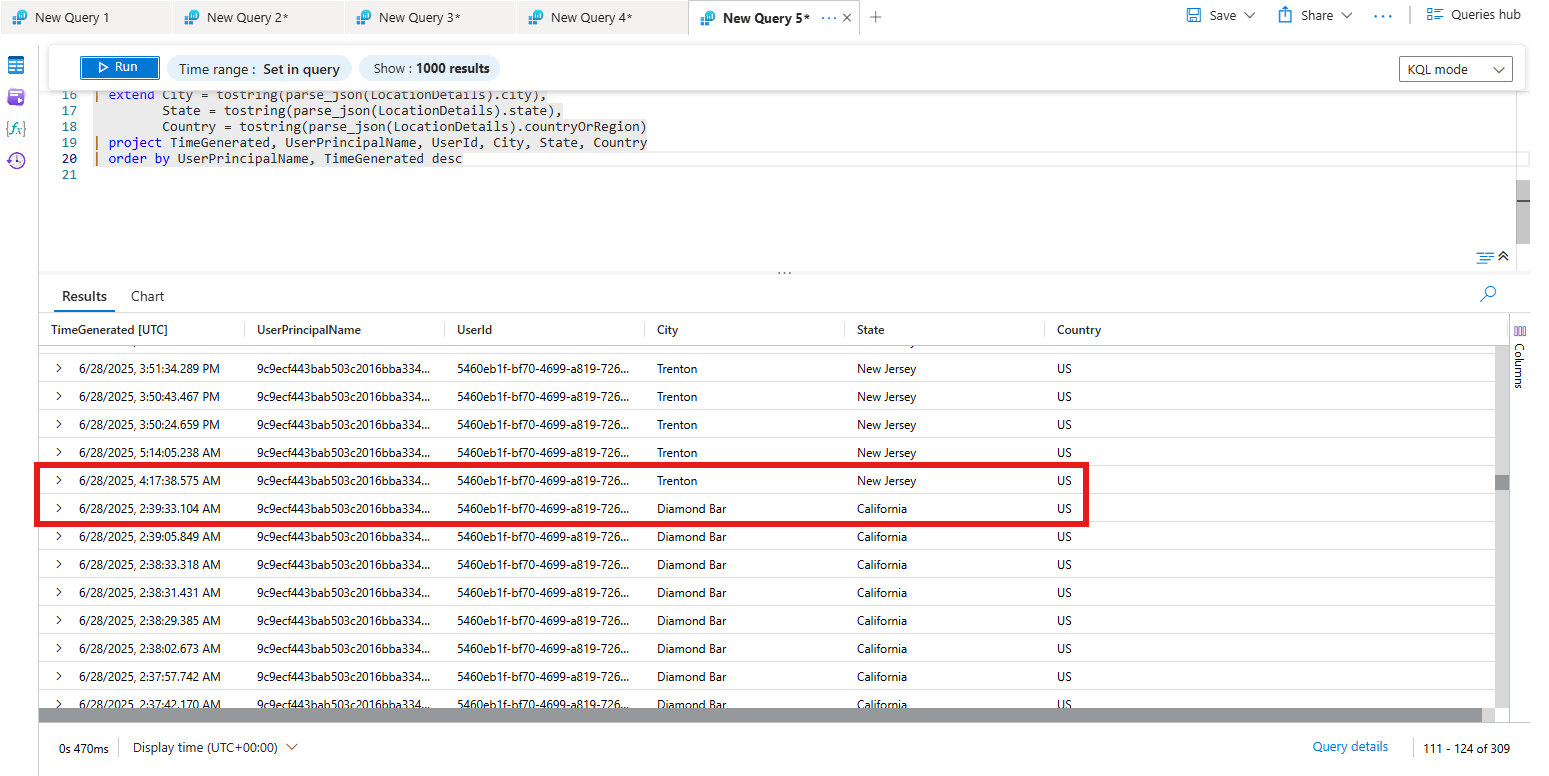
Task: Switch to the New Query 4 tab
Action: pyautogui.click(x=590, y=17)
